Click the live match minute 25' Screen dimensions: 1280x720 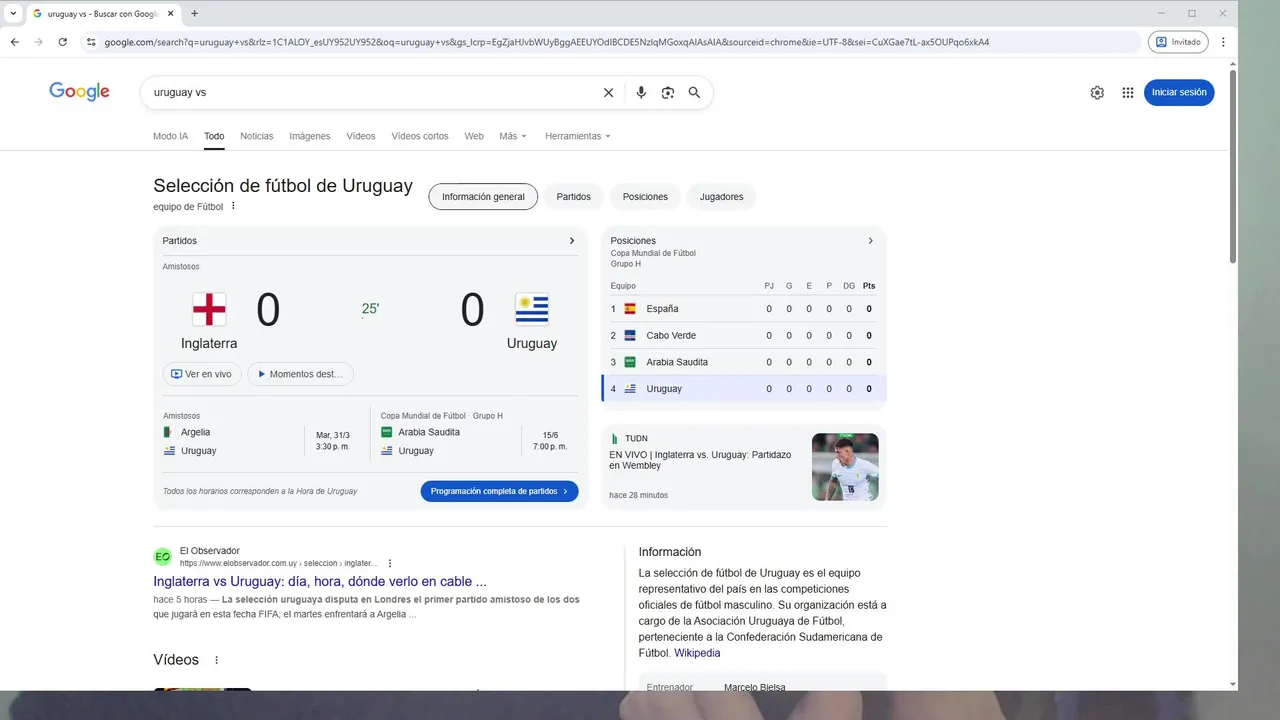370,309
